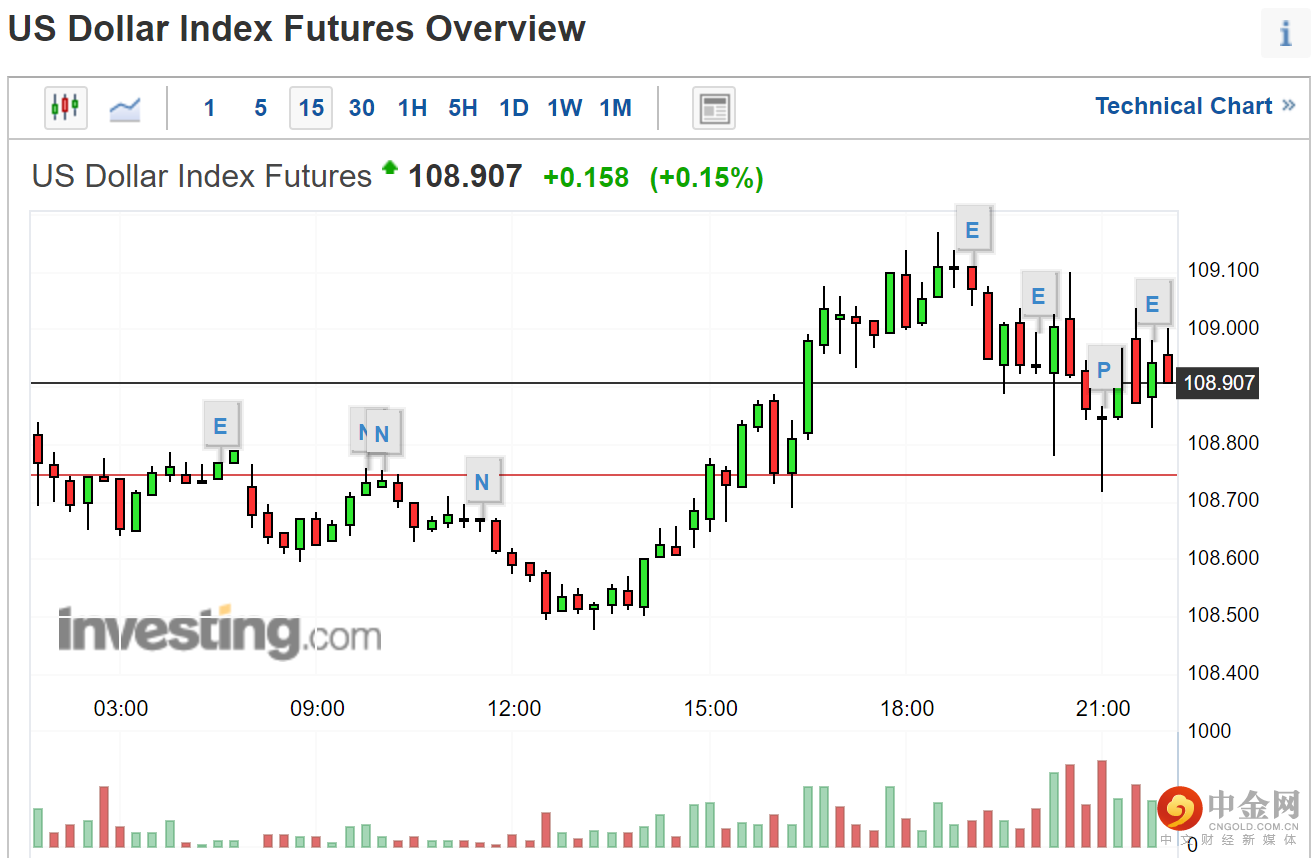The image size is (1314, 858).
Task: Switch to the 1H timeframe
Action: (412, 108)
